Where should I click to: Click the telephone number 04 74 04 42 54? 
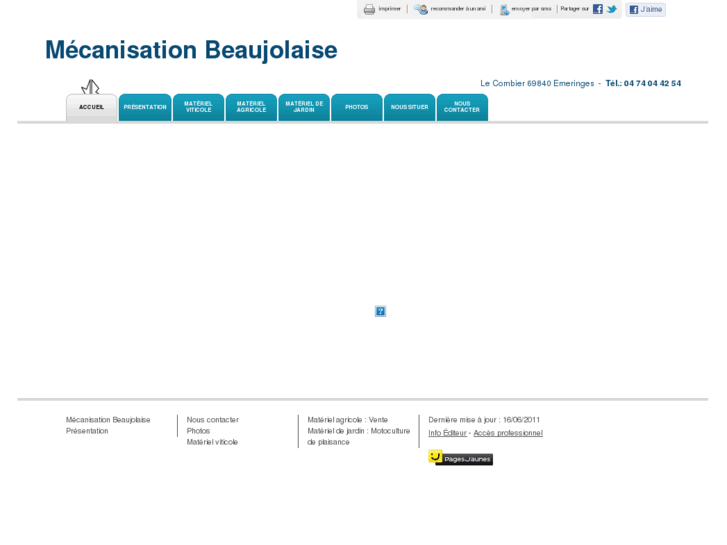tap(652, 83)
